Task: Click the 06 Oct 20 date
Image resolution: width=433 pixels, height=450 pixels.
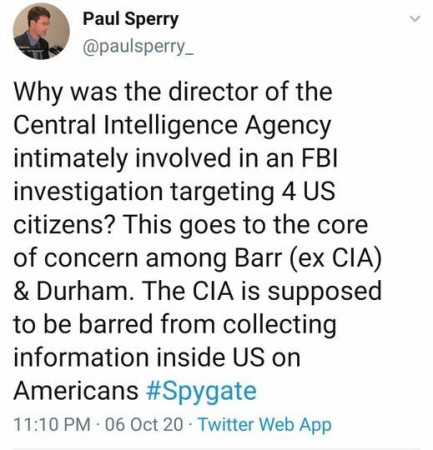Action: point(144,425)
